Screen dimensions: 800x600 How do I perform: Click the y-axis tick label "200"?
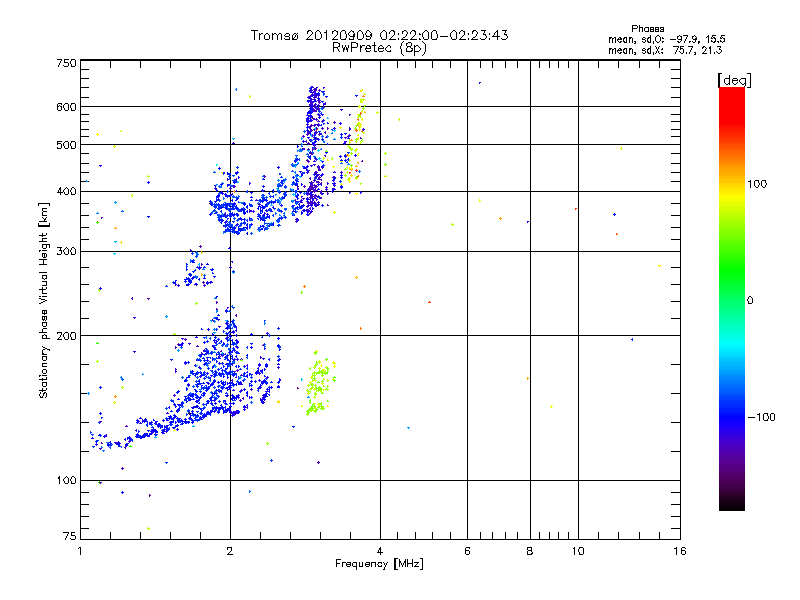pyautogui.click(x=66, y=336)
